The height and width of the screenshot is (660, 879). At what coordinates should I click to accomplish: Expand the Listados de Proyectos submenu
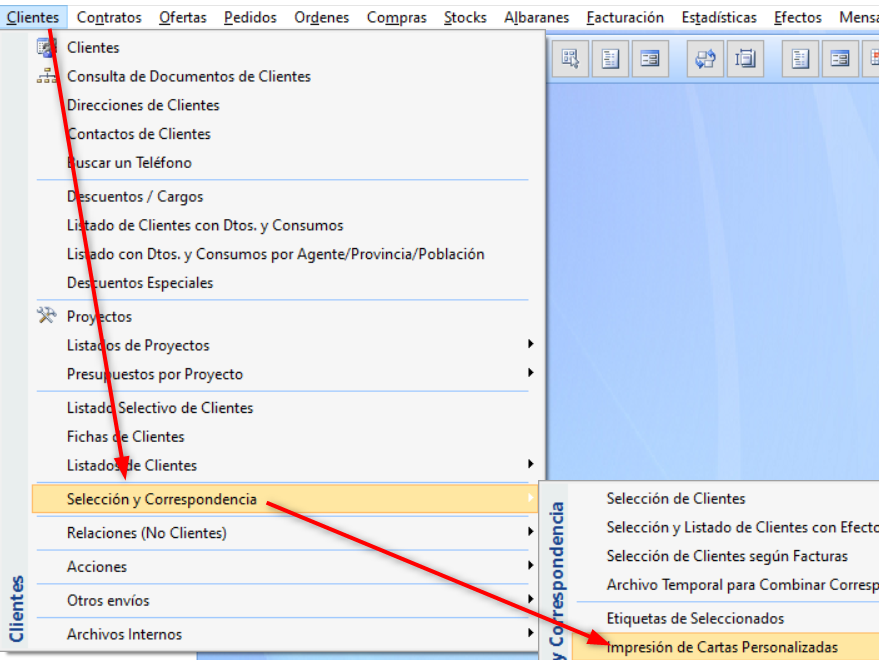pyautogui.click(x=530, y=345)
